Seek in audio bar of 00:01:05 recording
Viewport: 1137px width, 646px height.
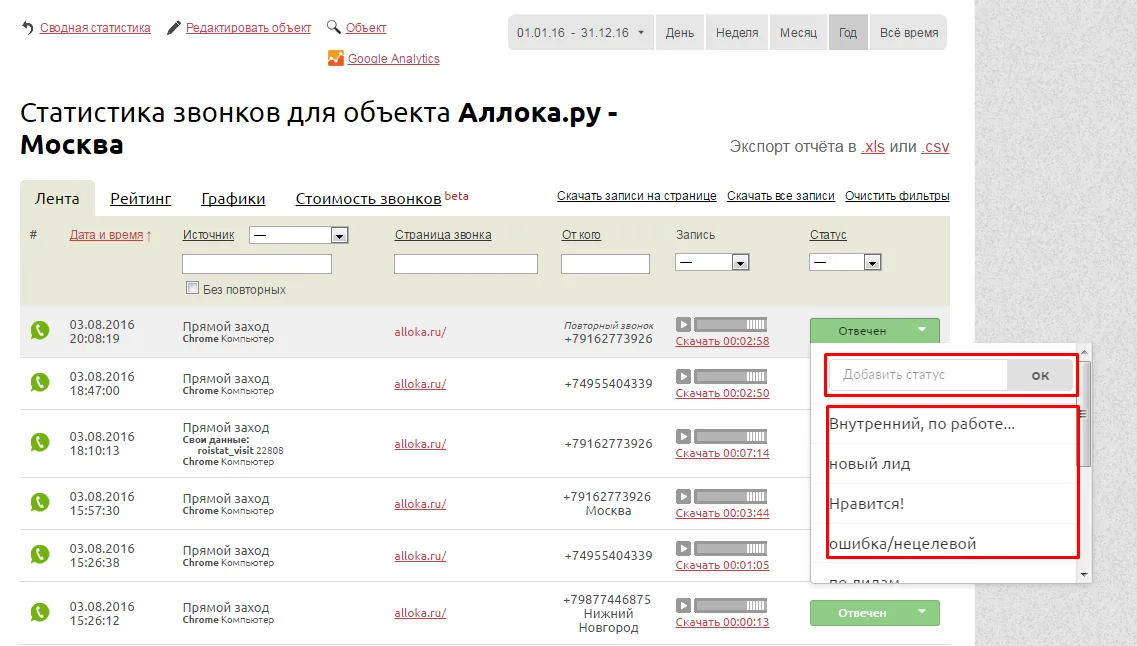(x=730, y=549)
